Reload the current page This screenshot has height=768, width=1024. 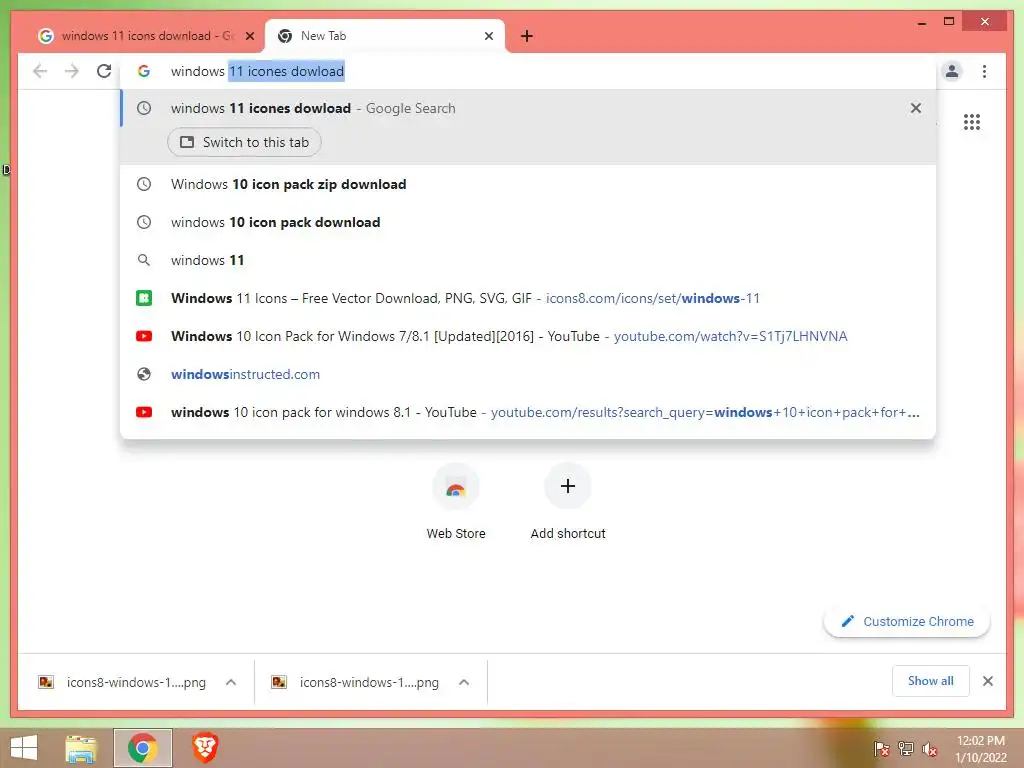[x=104, y=71]
